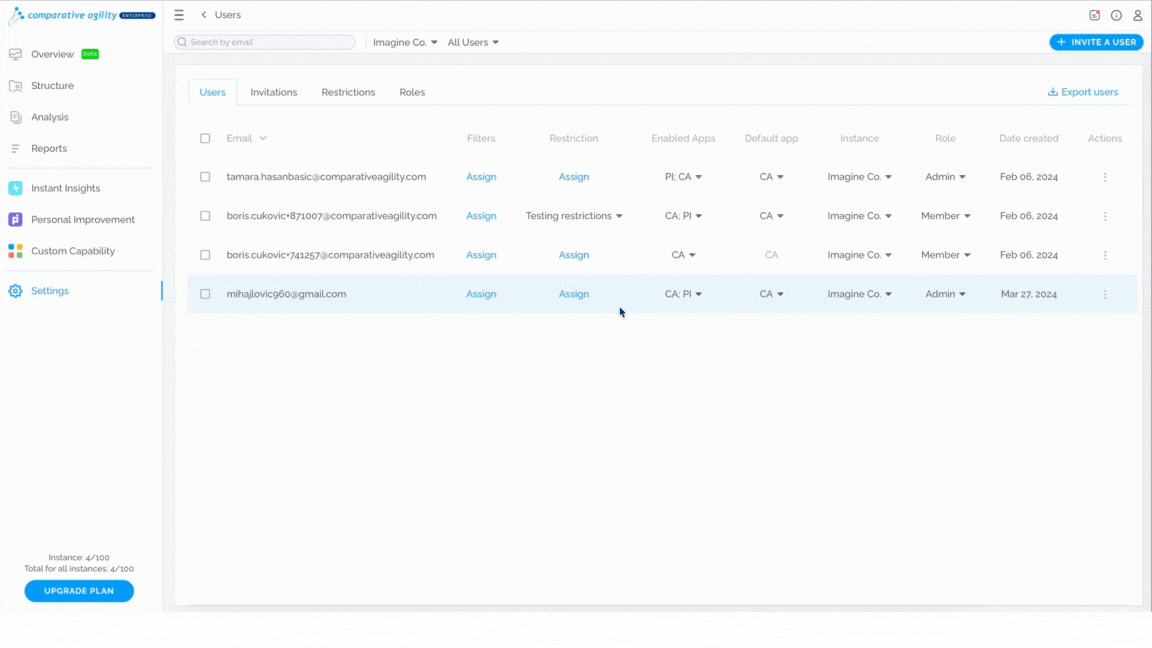Check the tamara.hasanbasic user checkbox
Screen dimensions: 1152x648
click(205, 177)
